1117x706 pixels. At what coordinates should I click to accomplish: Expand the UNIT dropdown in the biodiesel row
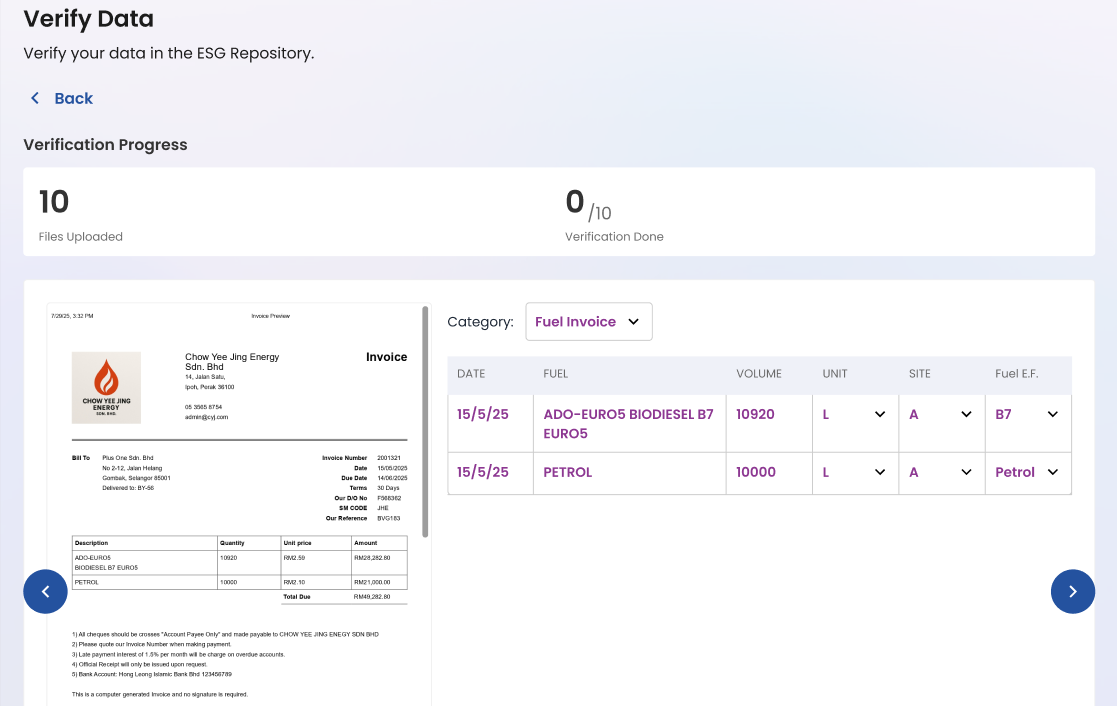(x=878, y=413)
